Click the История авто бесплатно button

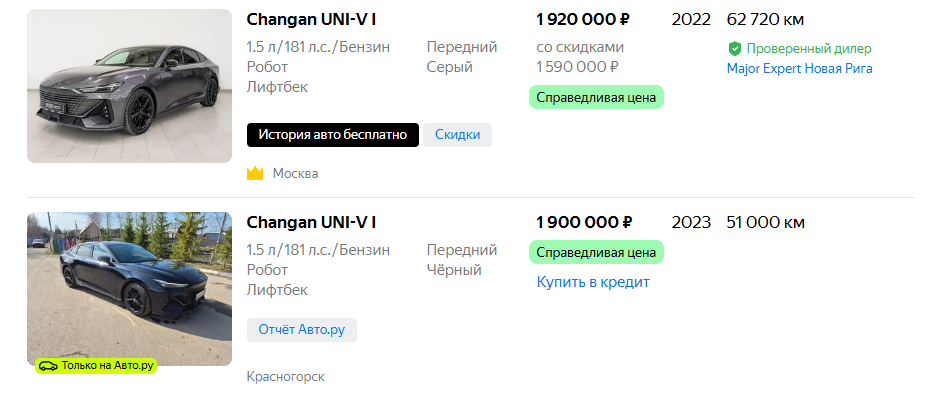pyautogui.click(x=332, y=135)
